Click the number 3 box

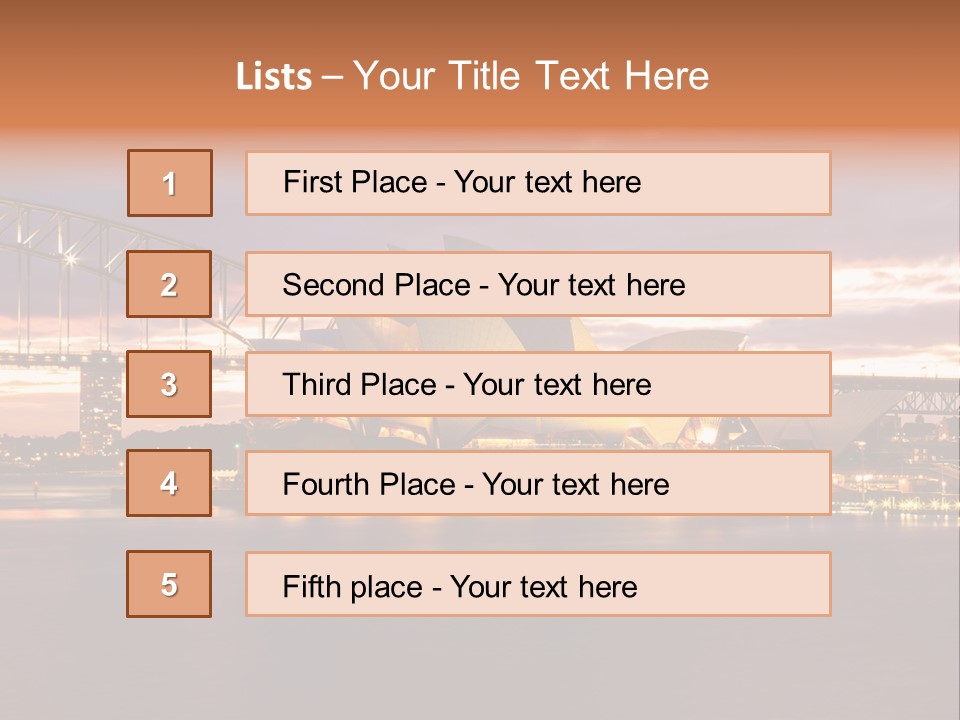tap(169, 384)
